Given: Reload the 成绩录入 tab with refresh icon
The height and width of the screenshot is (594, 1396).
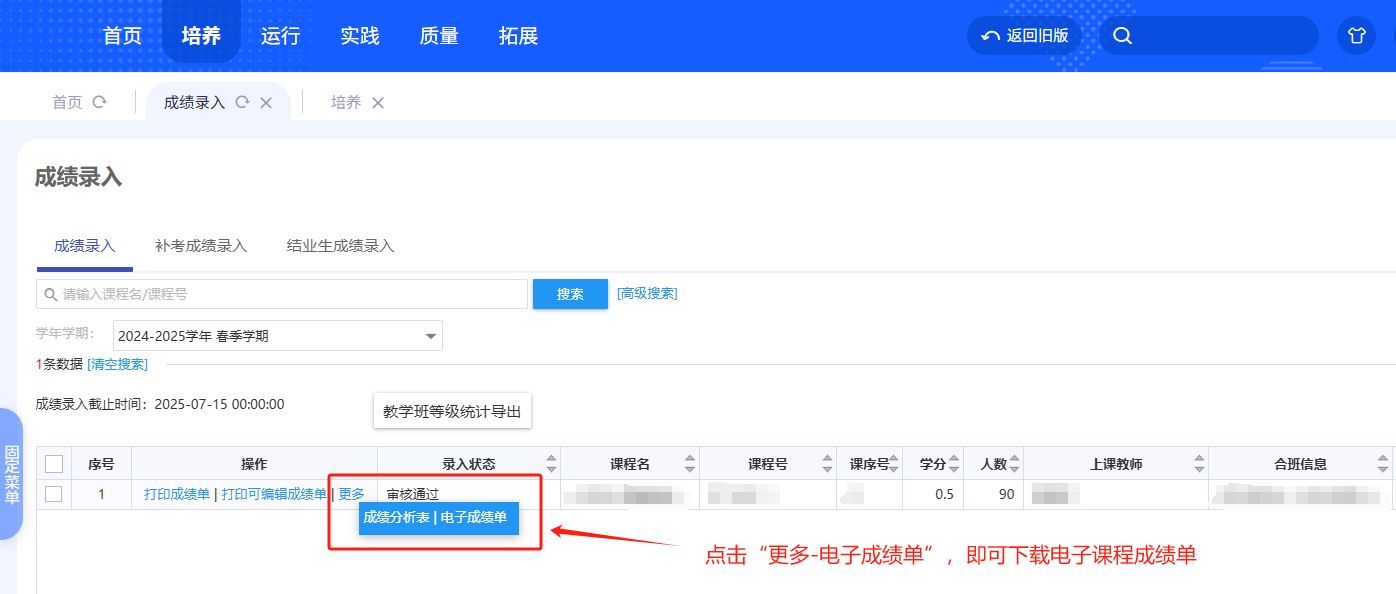Looking at the screenshot, I should (242, 102).
